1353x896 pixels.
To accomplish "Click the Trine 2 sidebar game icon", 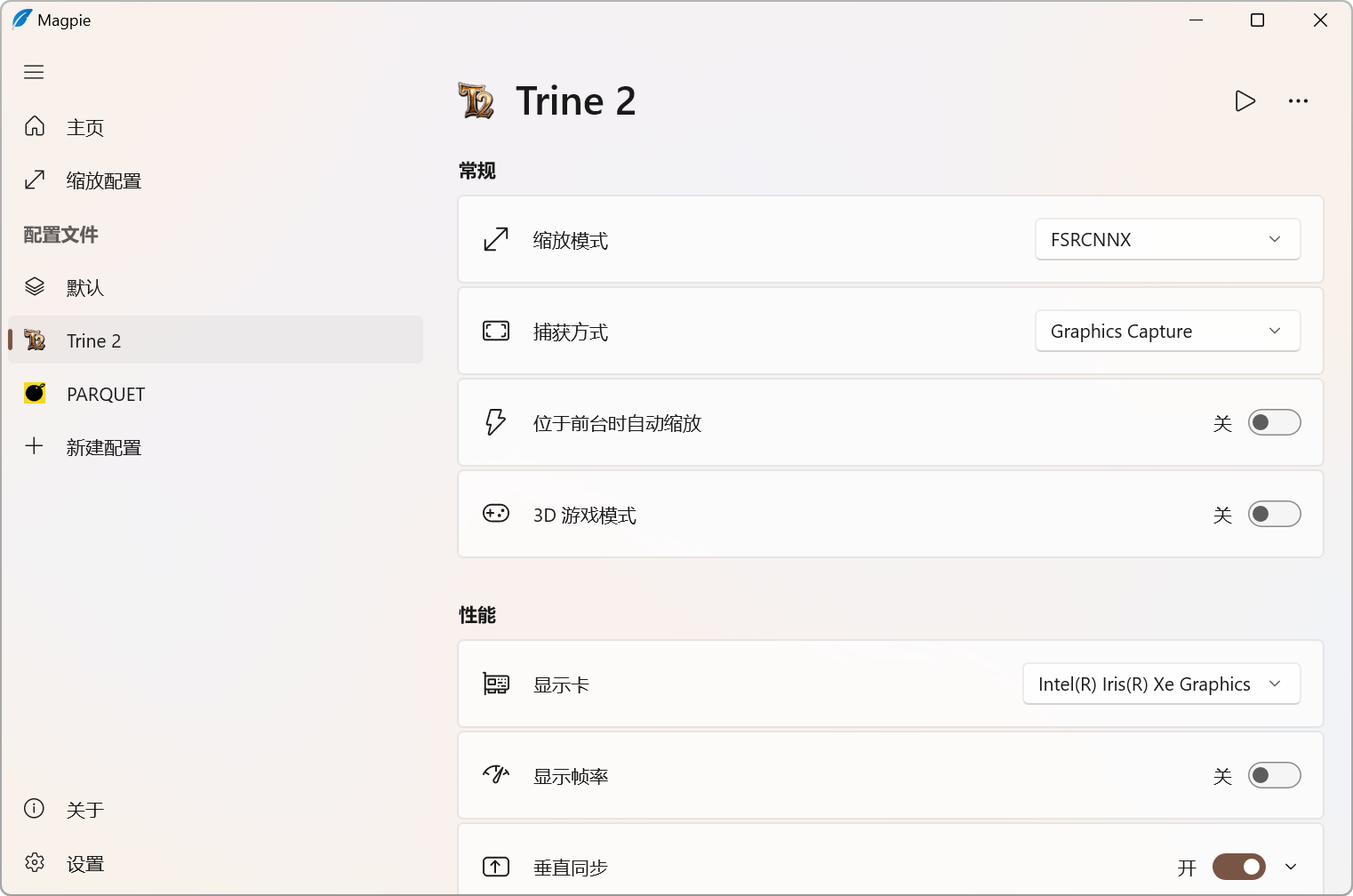I will 35,340.
